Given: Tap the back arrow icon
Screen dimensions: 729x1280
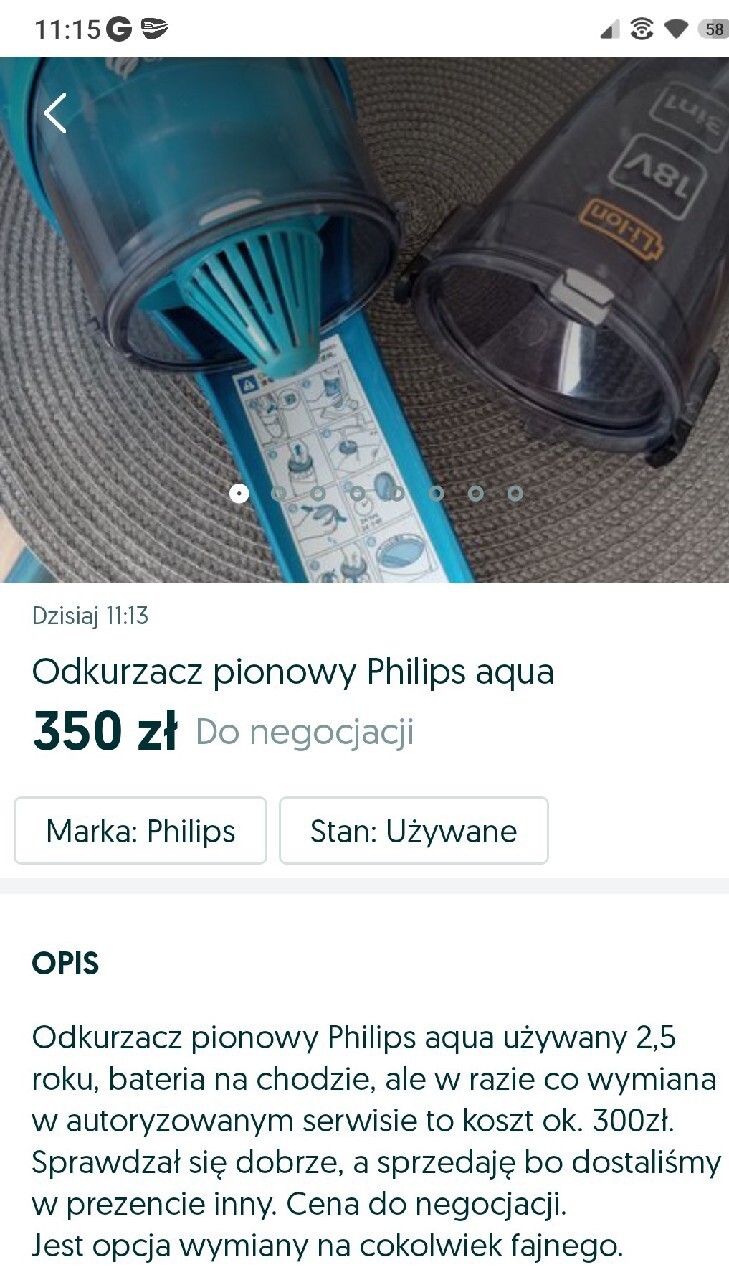Looking at the screenshot, I should click(55, 113).
